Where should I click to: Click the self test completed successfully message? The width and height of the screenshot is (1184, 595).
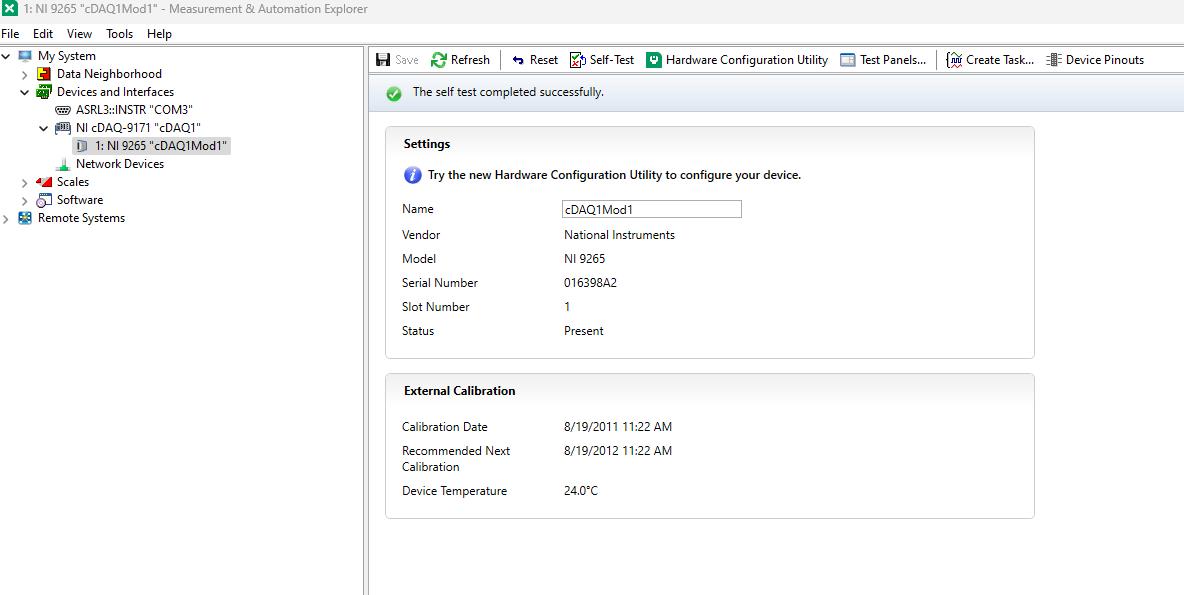tap(508, 93)
